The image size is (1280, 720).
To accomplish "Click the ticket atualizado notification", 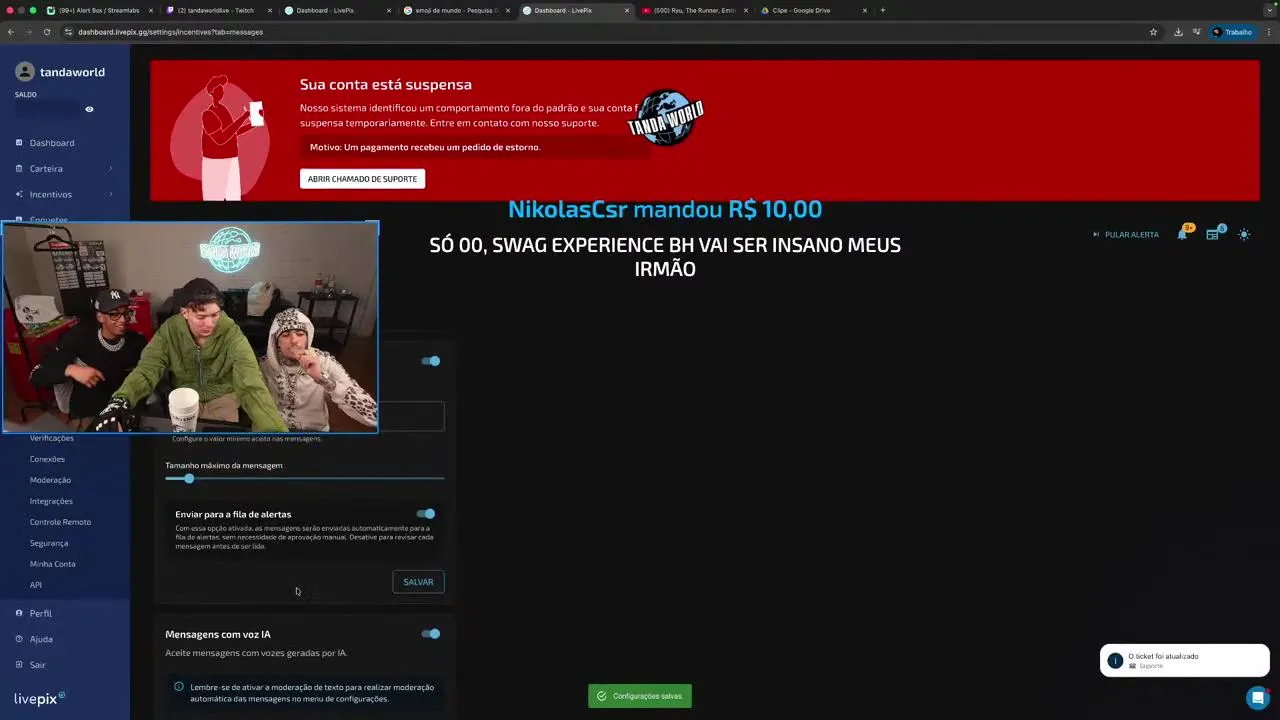I will coord(1185,661).
